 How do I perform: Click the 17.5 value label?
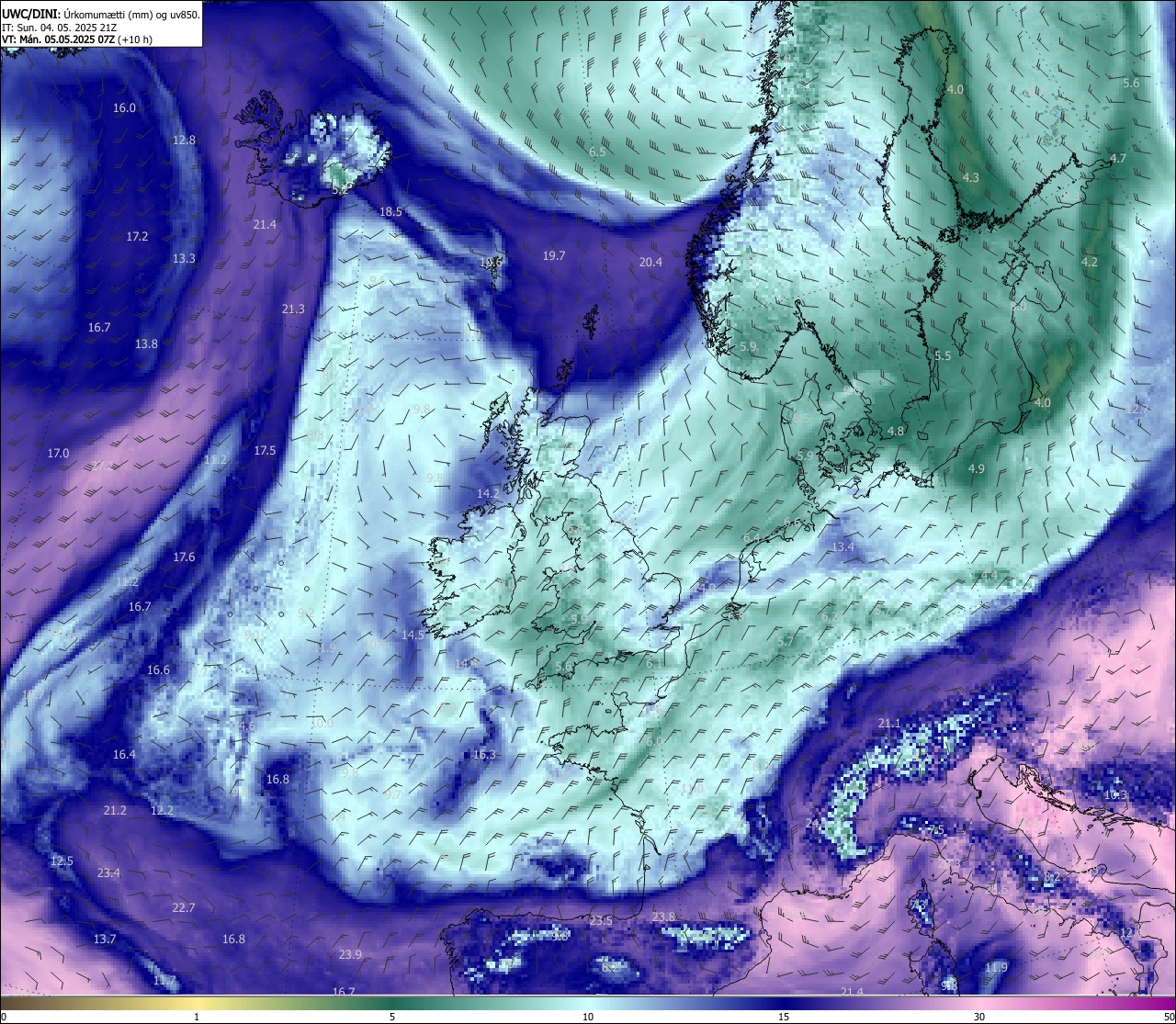point(265,450)
